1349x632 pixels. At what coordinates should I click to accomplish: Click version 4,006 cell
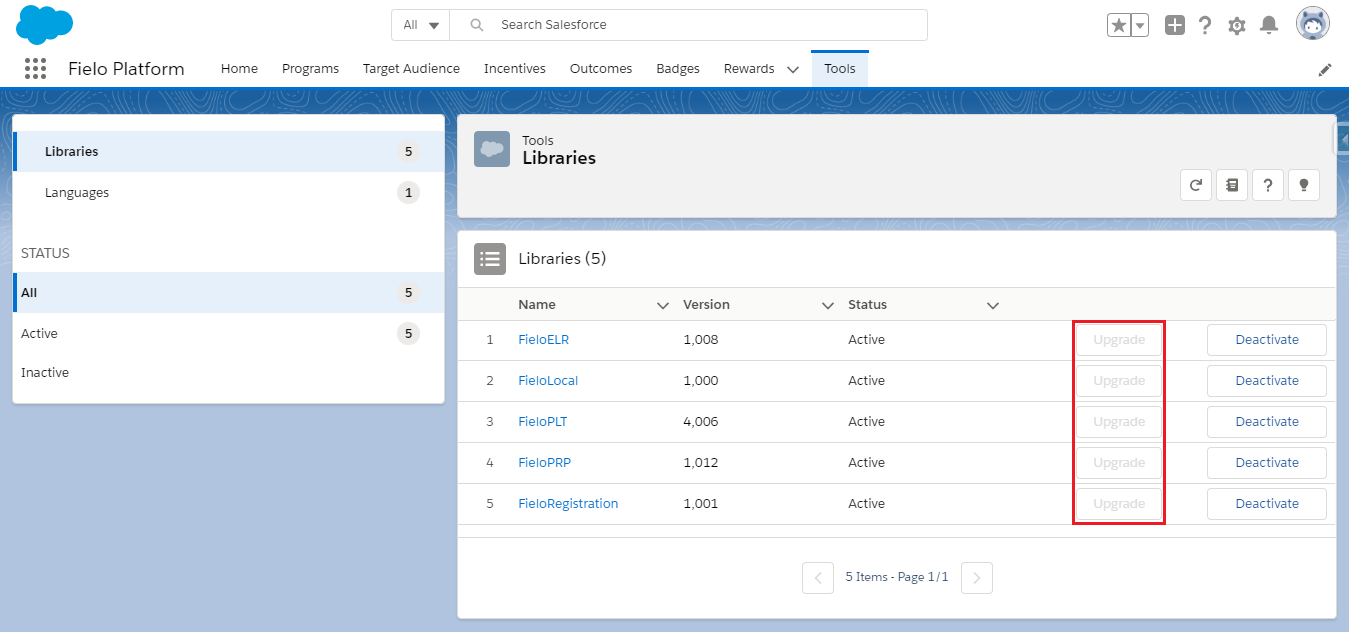700,422
